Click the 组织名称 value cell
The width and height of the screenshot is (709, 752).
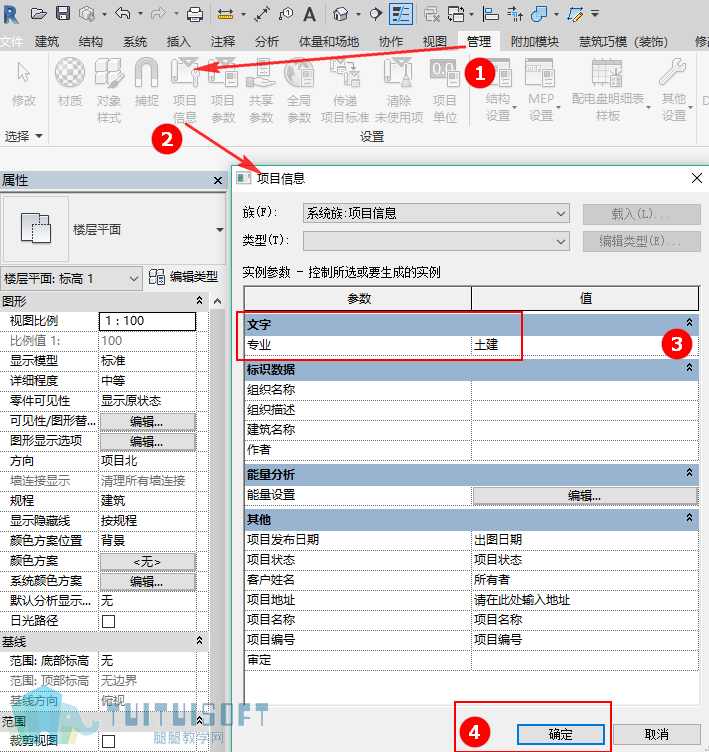coord(584,390)
